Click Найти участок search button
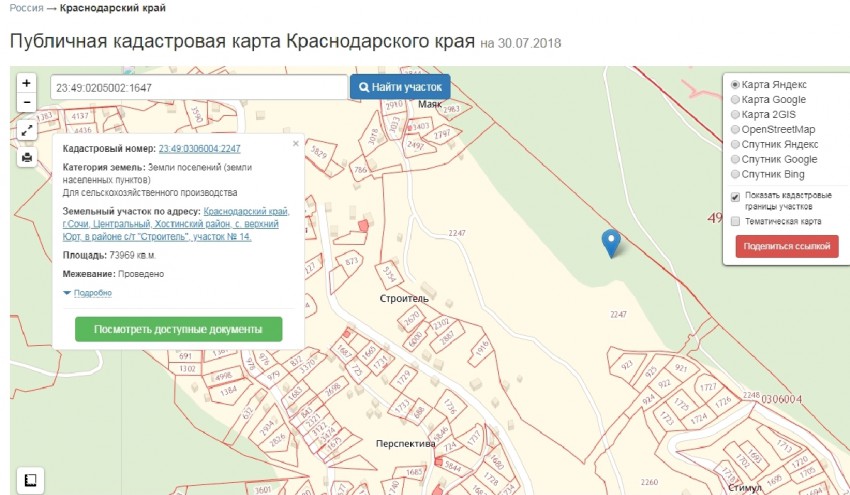Viewport: 850px width, 495px height. click(400, 87)
